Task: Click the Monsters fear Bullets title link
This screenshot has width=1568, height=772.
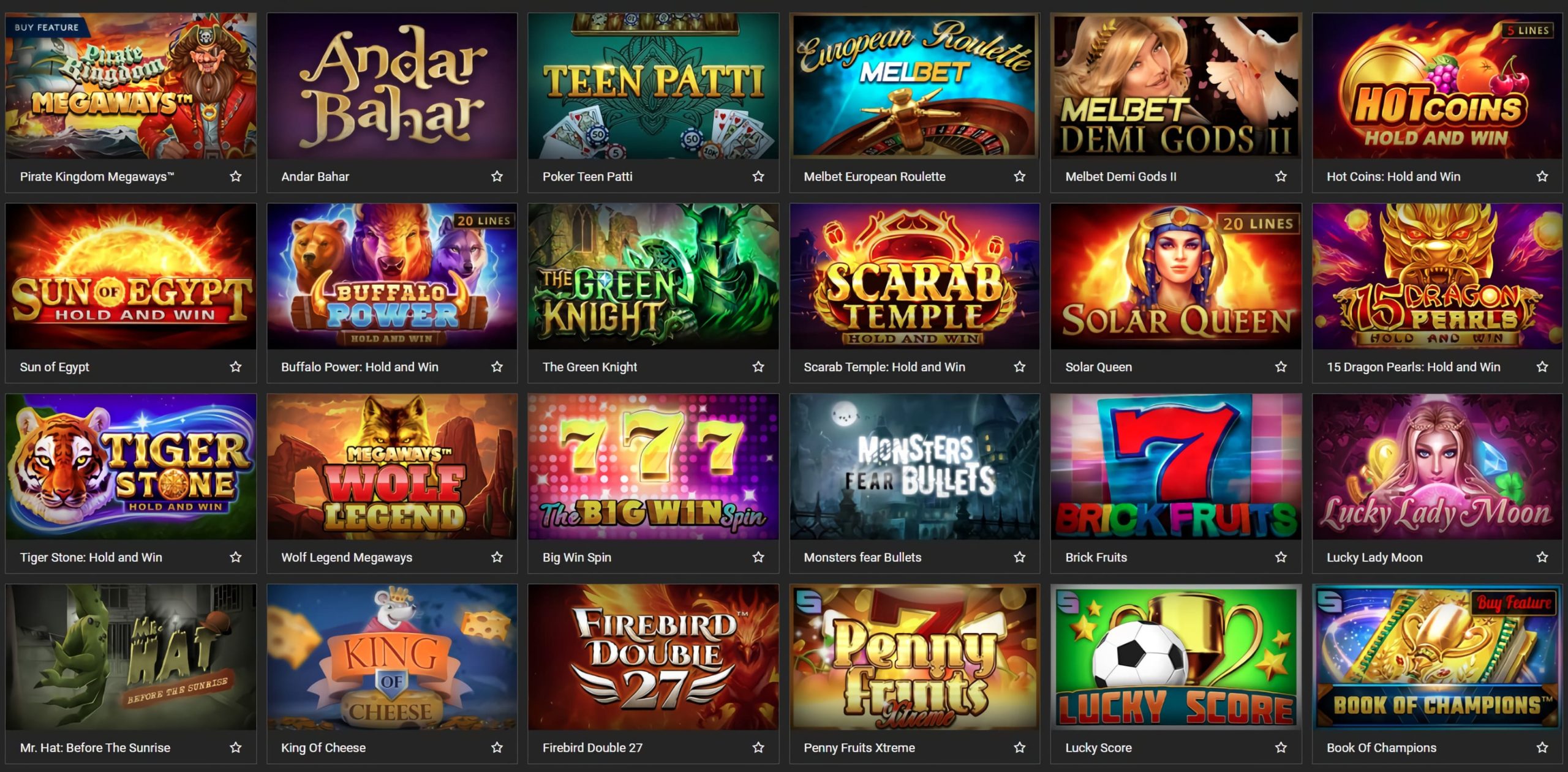Action: coord(862,557)
